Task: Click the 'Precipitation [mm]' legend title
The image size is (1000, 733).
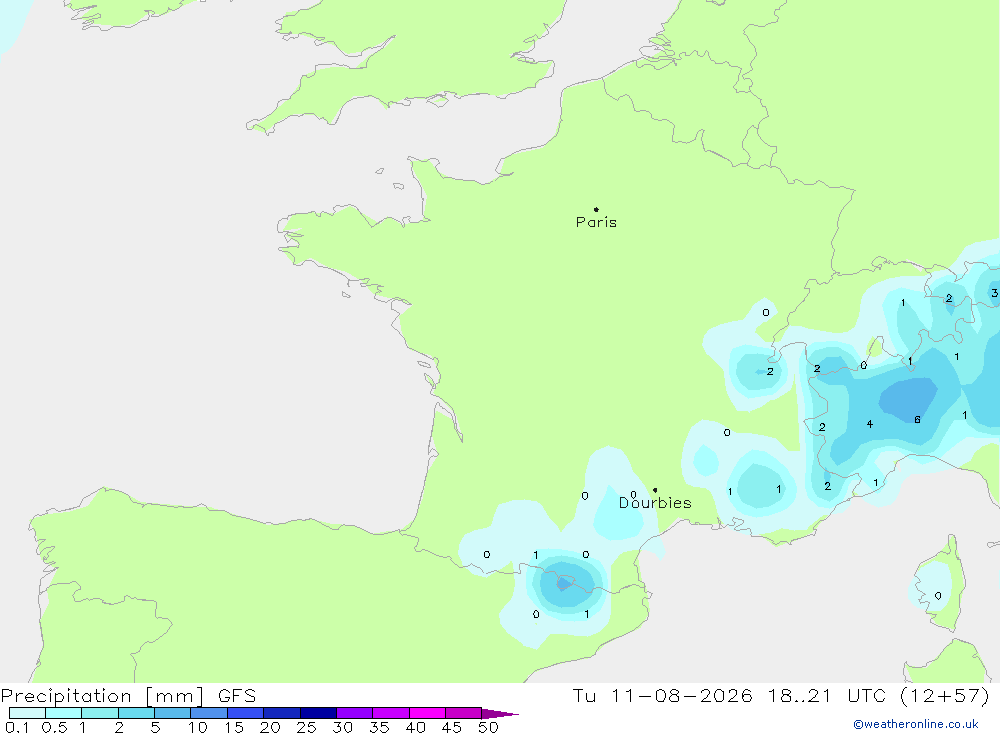Action: click(x=103, y=696)
